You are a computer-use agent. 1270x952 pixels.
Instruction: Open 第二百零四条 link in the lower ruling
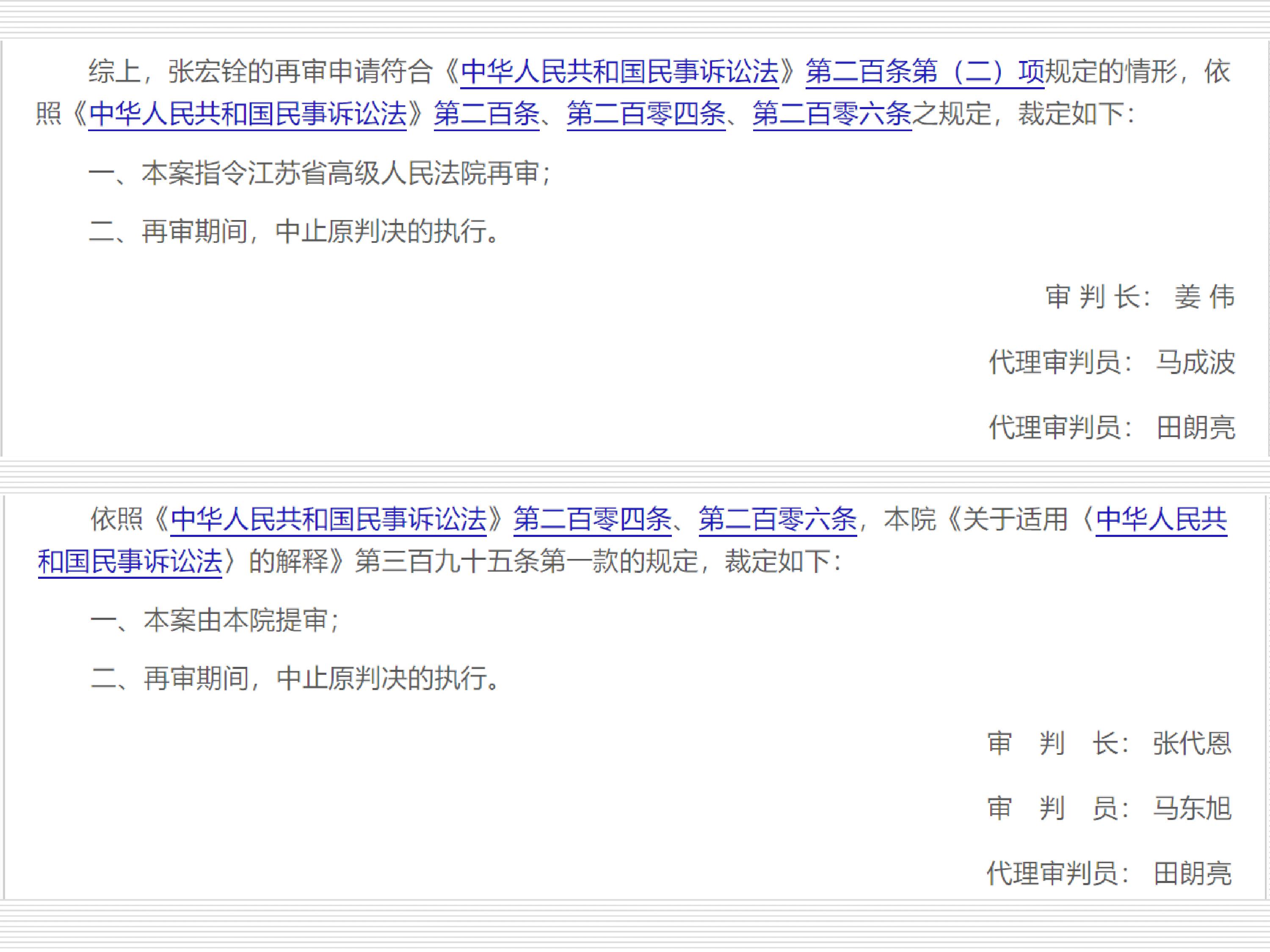592,519
